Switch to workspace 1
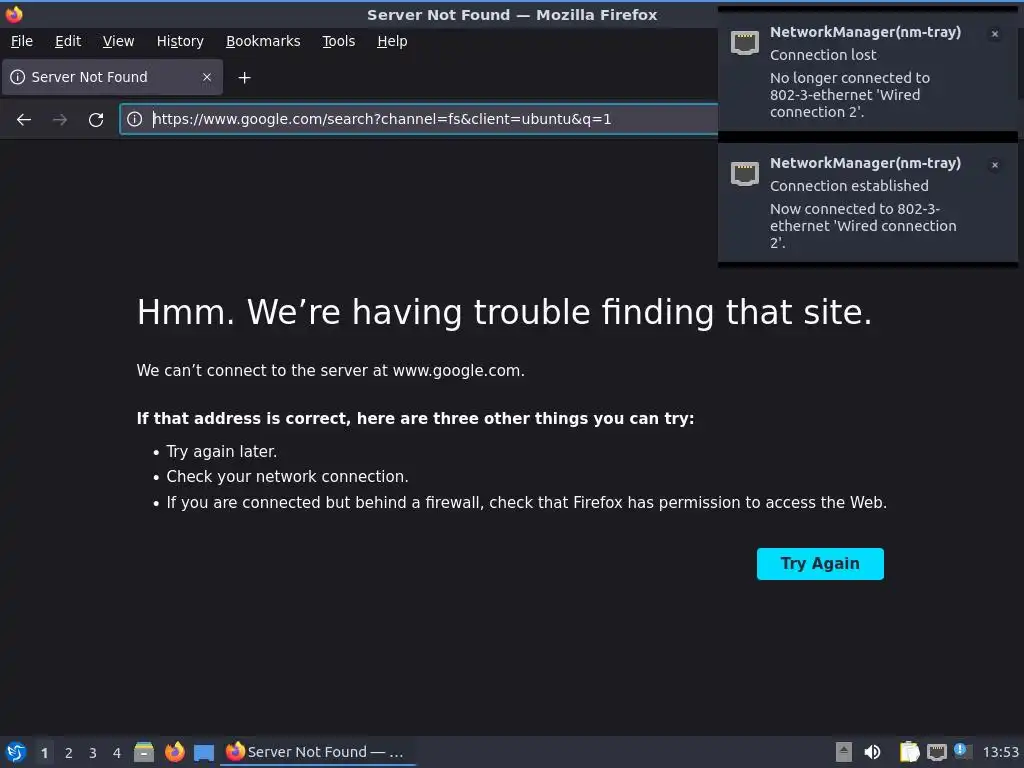 point(44,753)
